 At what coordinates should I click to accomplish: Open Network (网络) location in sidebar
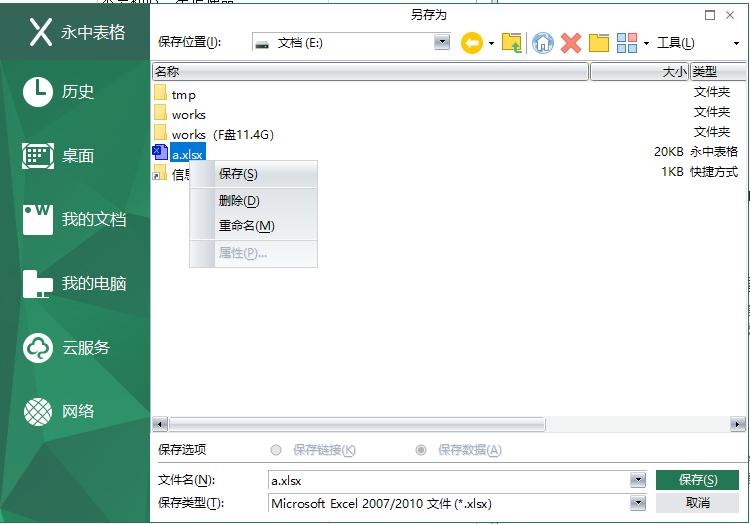58,411
